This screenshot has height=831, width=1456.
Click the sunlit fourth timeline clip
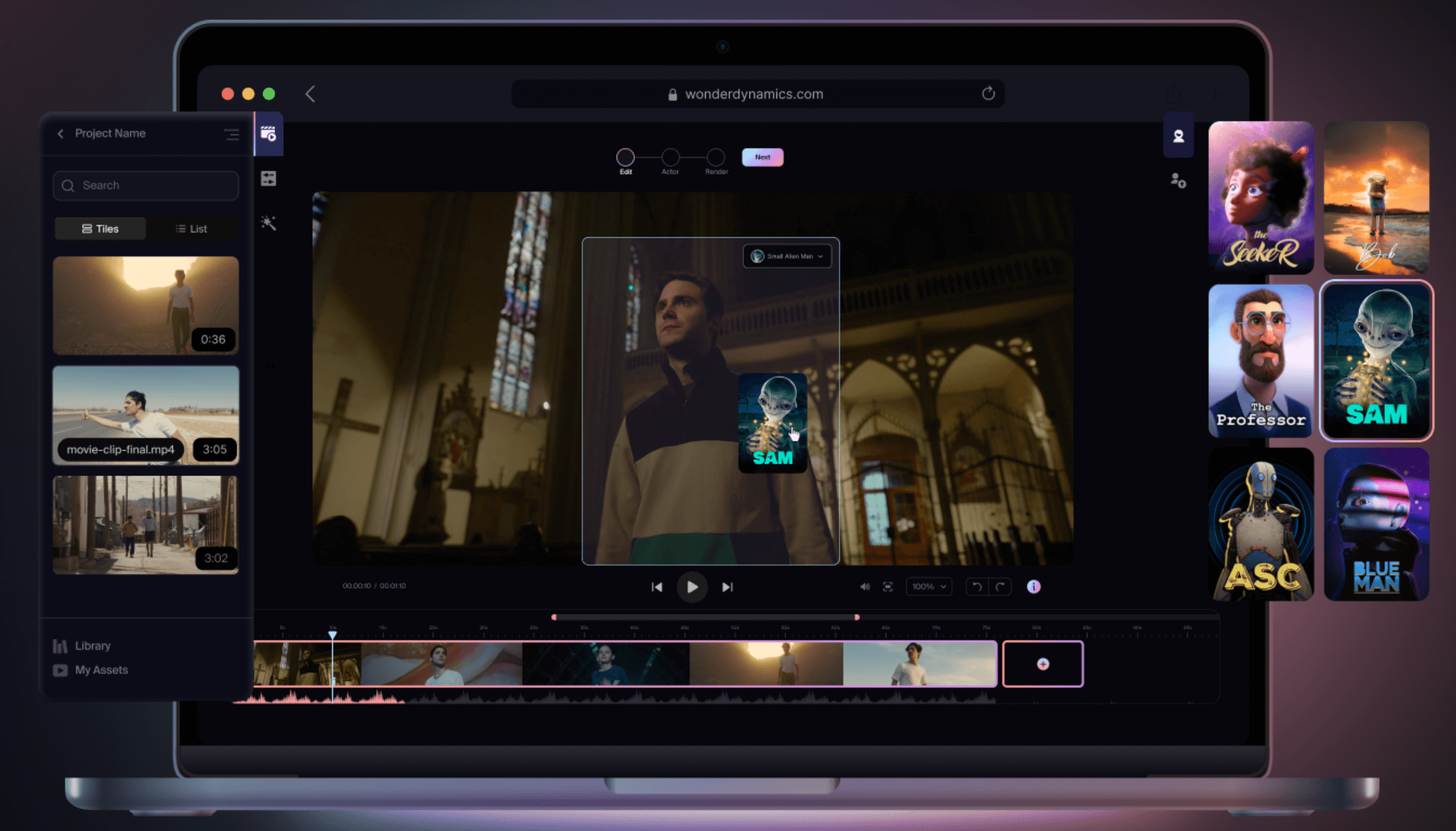(x=767, y=664)
